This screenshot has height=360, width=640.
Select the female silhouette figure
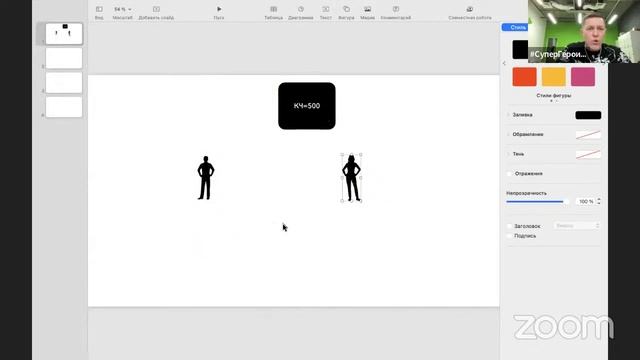click(x=351, y=178)
